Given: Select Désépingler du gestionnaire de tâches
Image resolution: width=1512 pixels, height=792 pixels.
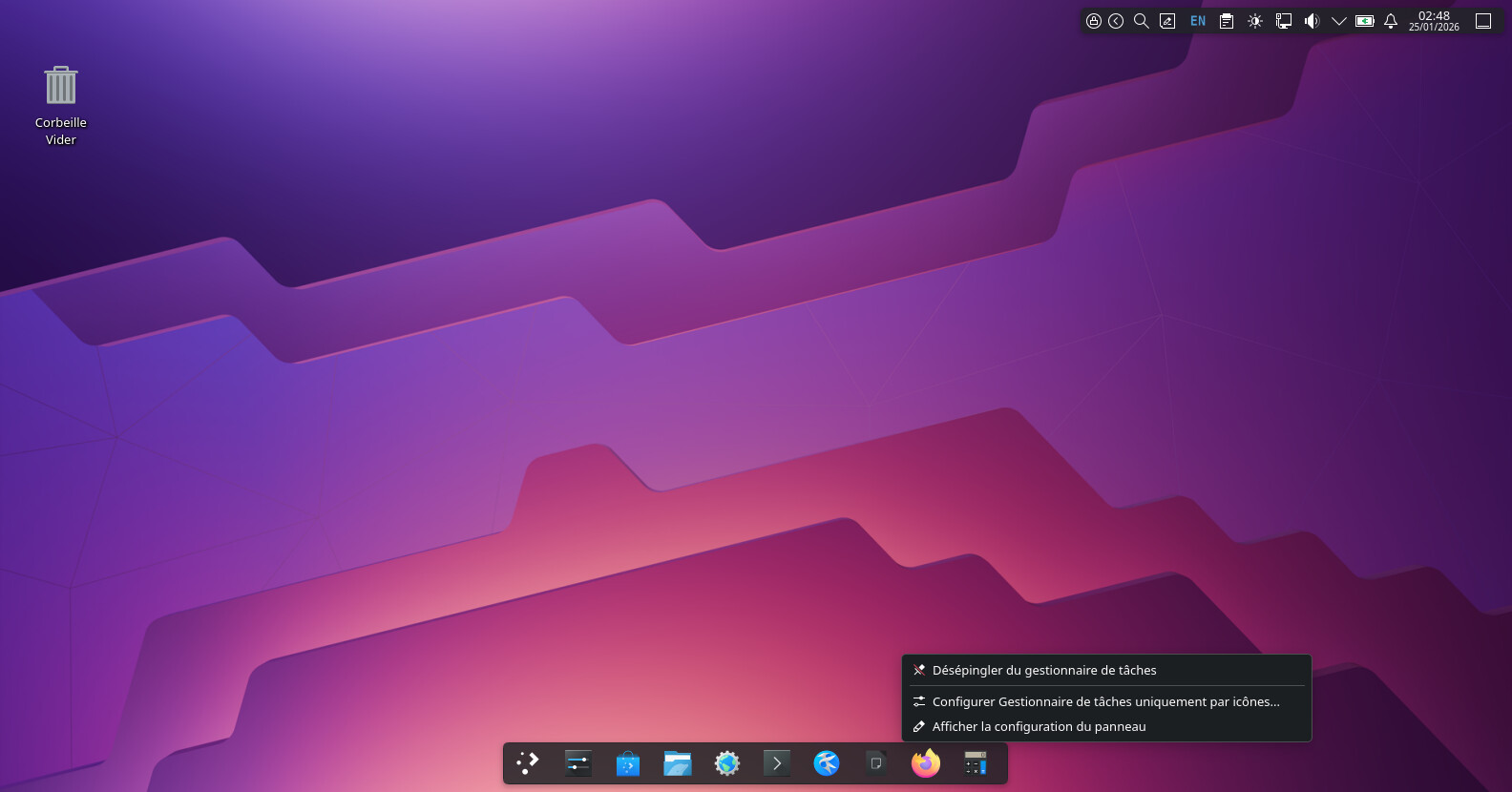Looking at the screenshot, I should (1043, 671).
